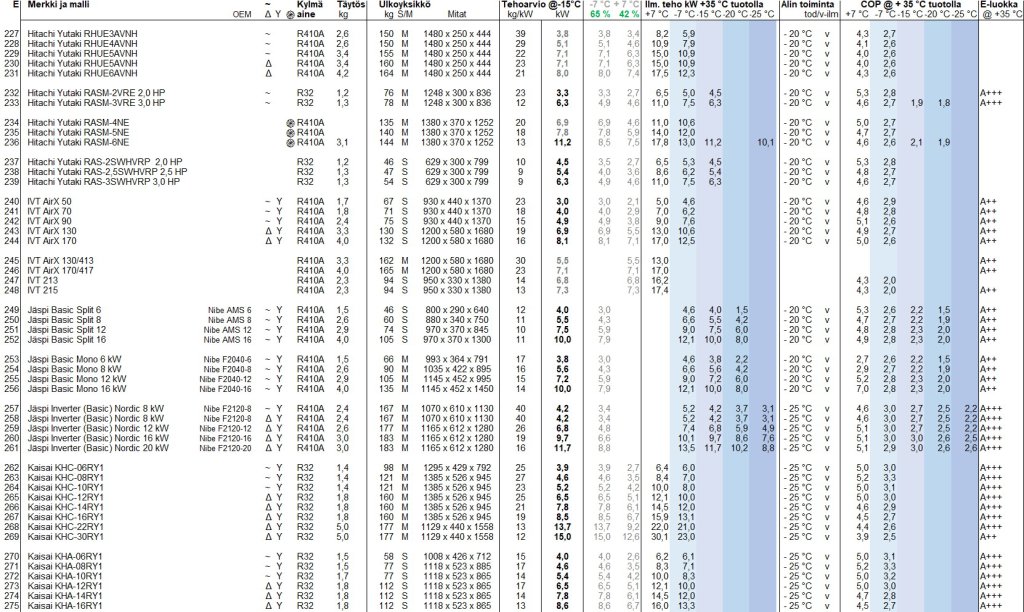
Task: Select the 'Hitachi Yutaki RASM-3VRE 3,0 HP' cell
Action: point(96,103)
